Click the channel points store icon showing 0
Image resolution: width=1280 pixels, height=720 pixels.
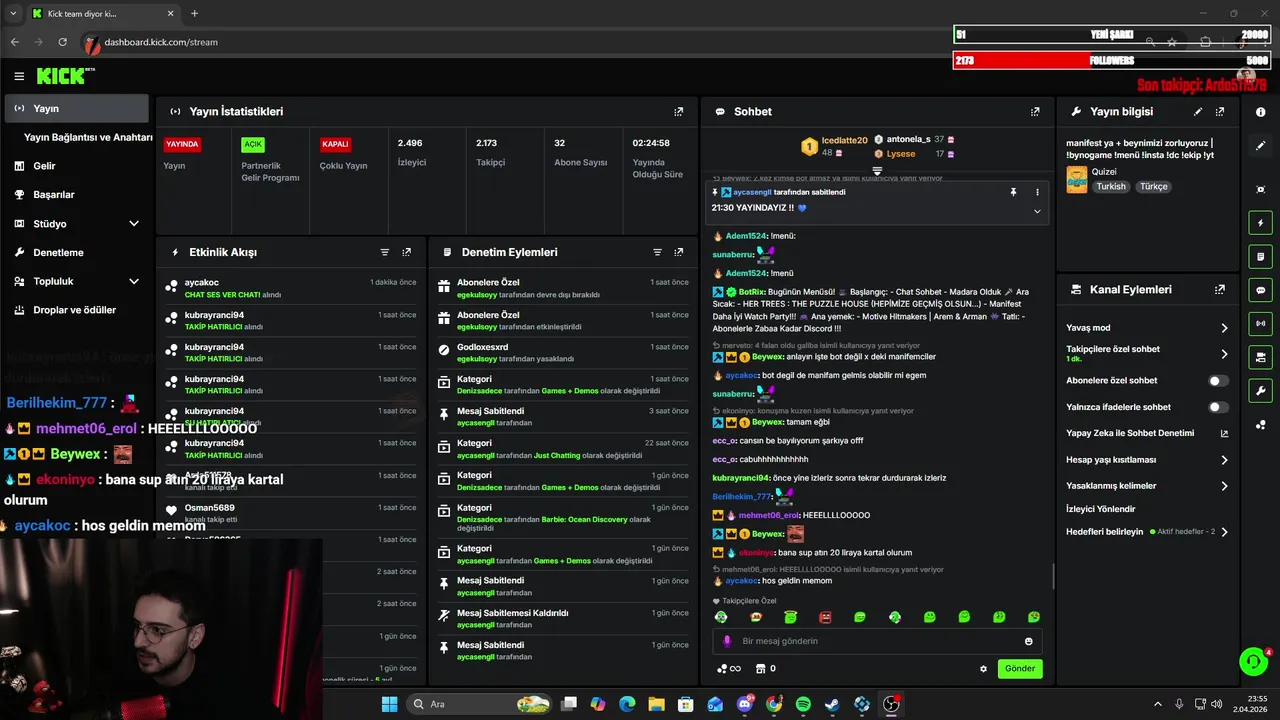[x=765, y=669]
